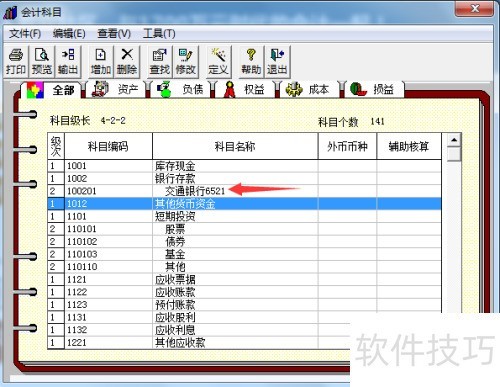Select the 短期投资 account row
Screen dimensions: 500x387
click(244, 216)
